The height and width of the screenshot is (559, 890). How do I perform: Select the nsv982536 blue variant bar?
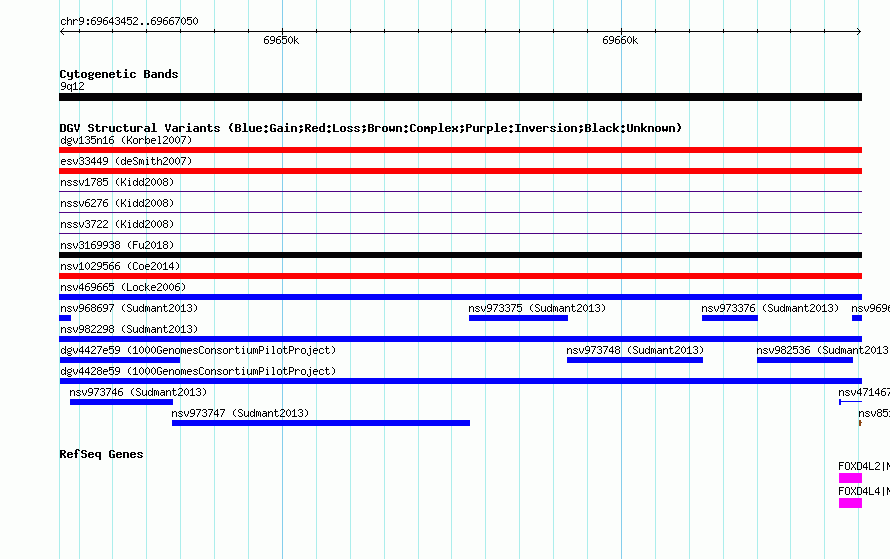pos(805,360)
